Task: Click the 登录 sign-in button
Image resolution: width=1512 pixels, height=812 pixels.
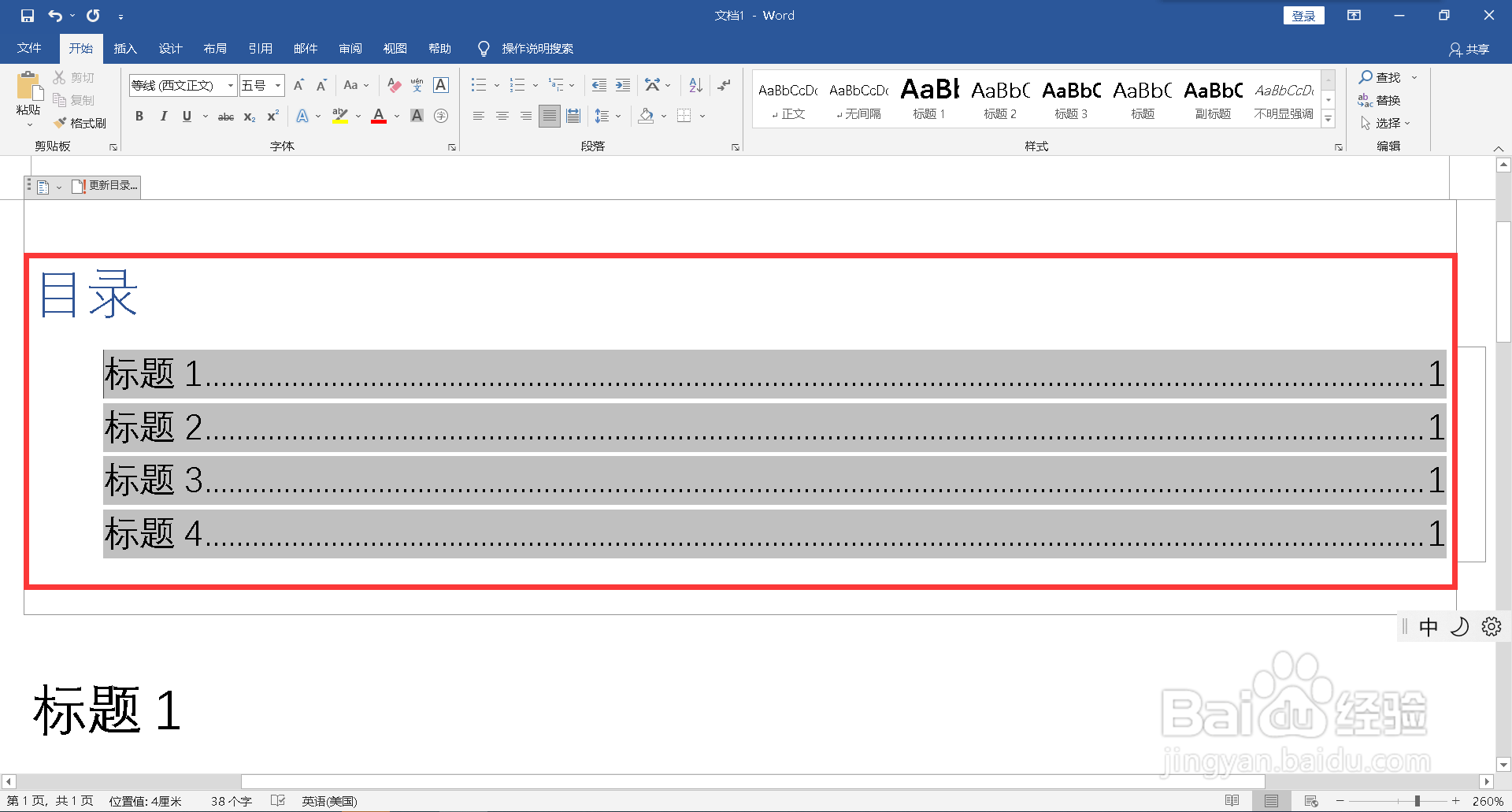Action: 1304,16
